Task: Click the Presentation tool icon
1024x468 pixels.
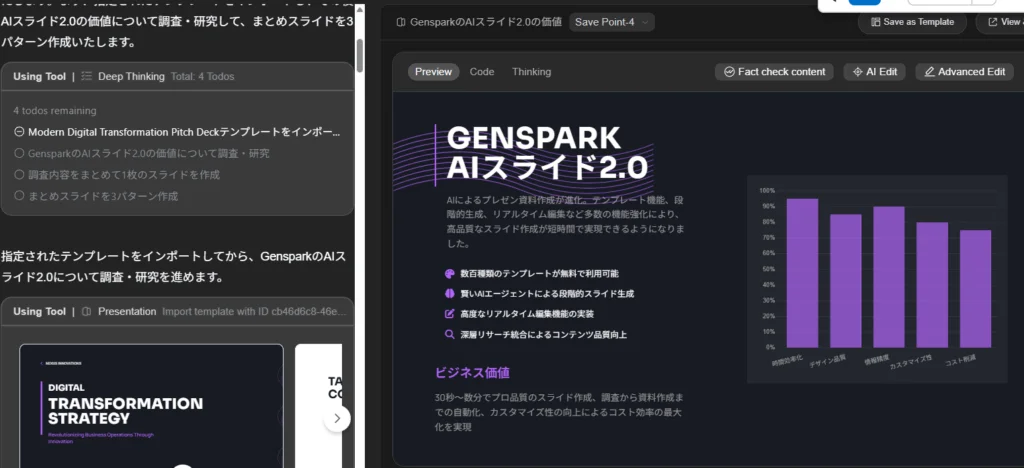Action: 87,311
